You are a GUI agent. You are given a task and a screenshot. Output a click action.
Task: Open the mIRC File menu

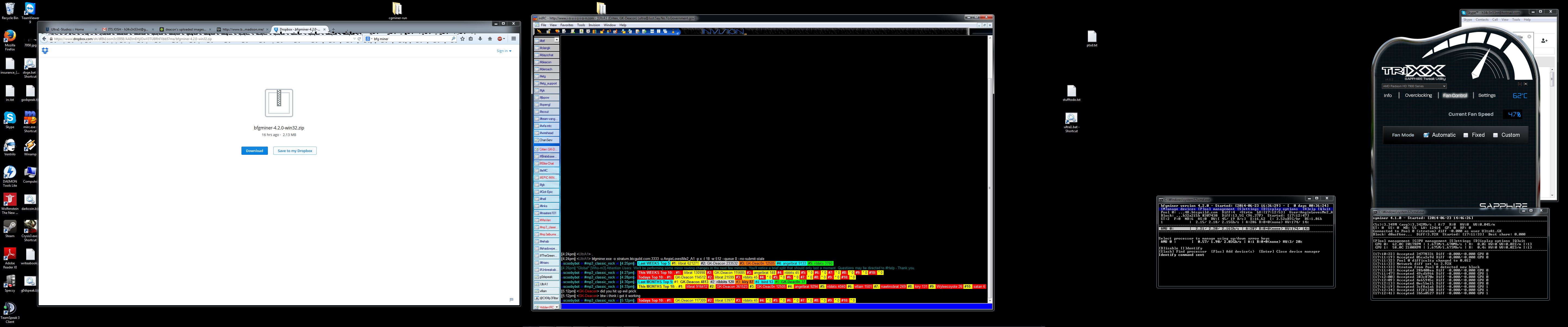pyautogui.click(x=544, y=25)
